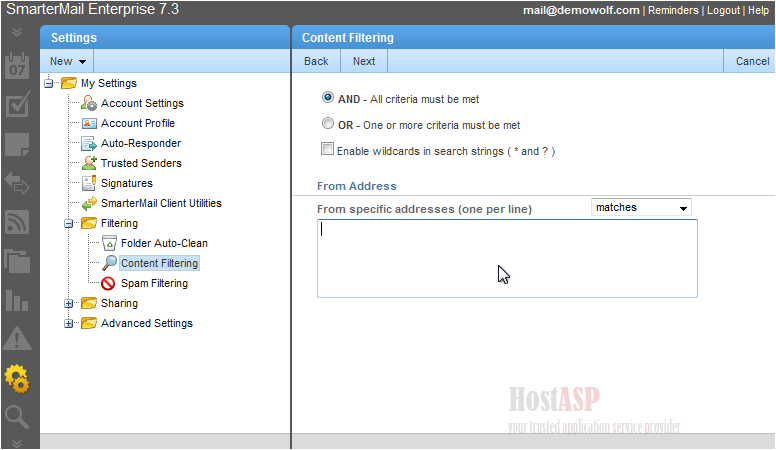
Task: Open the Alerts warning triangle icon
Action: [x=17, y=339]
